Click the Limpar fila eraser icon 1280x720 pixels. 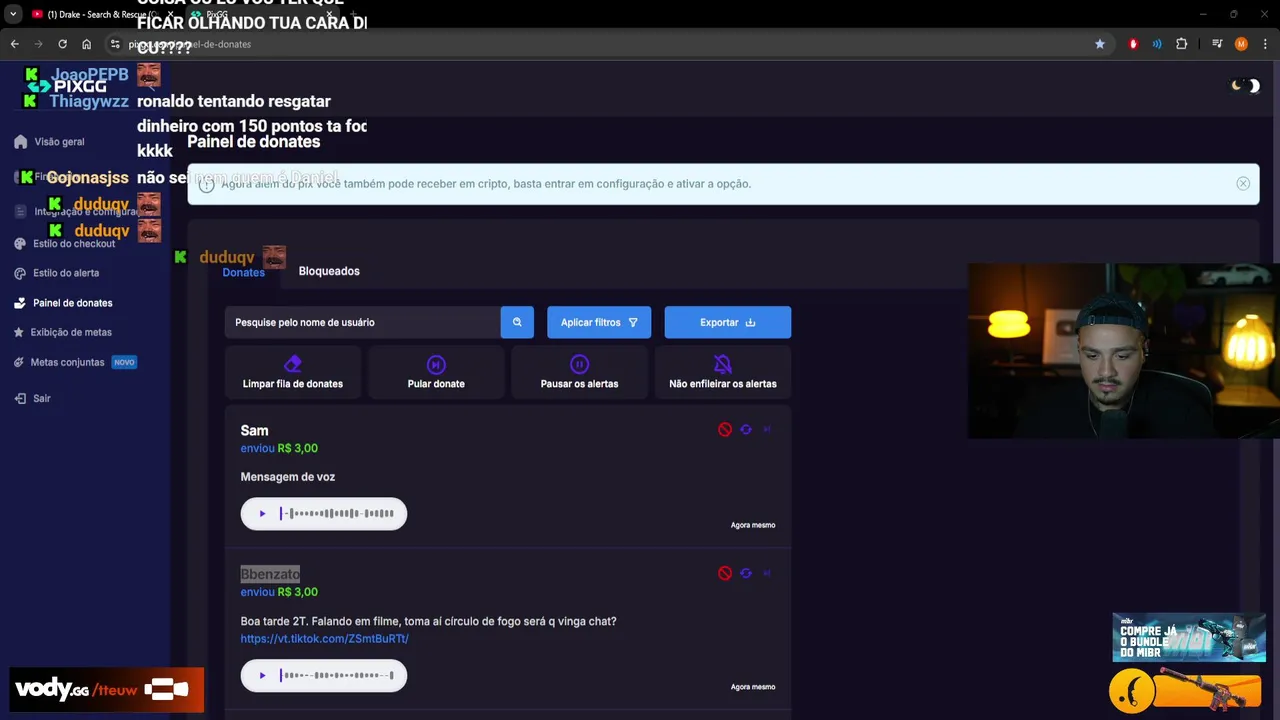(x=293, y=364)
